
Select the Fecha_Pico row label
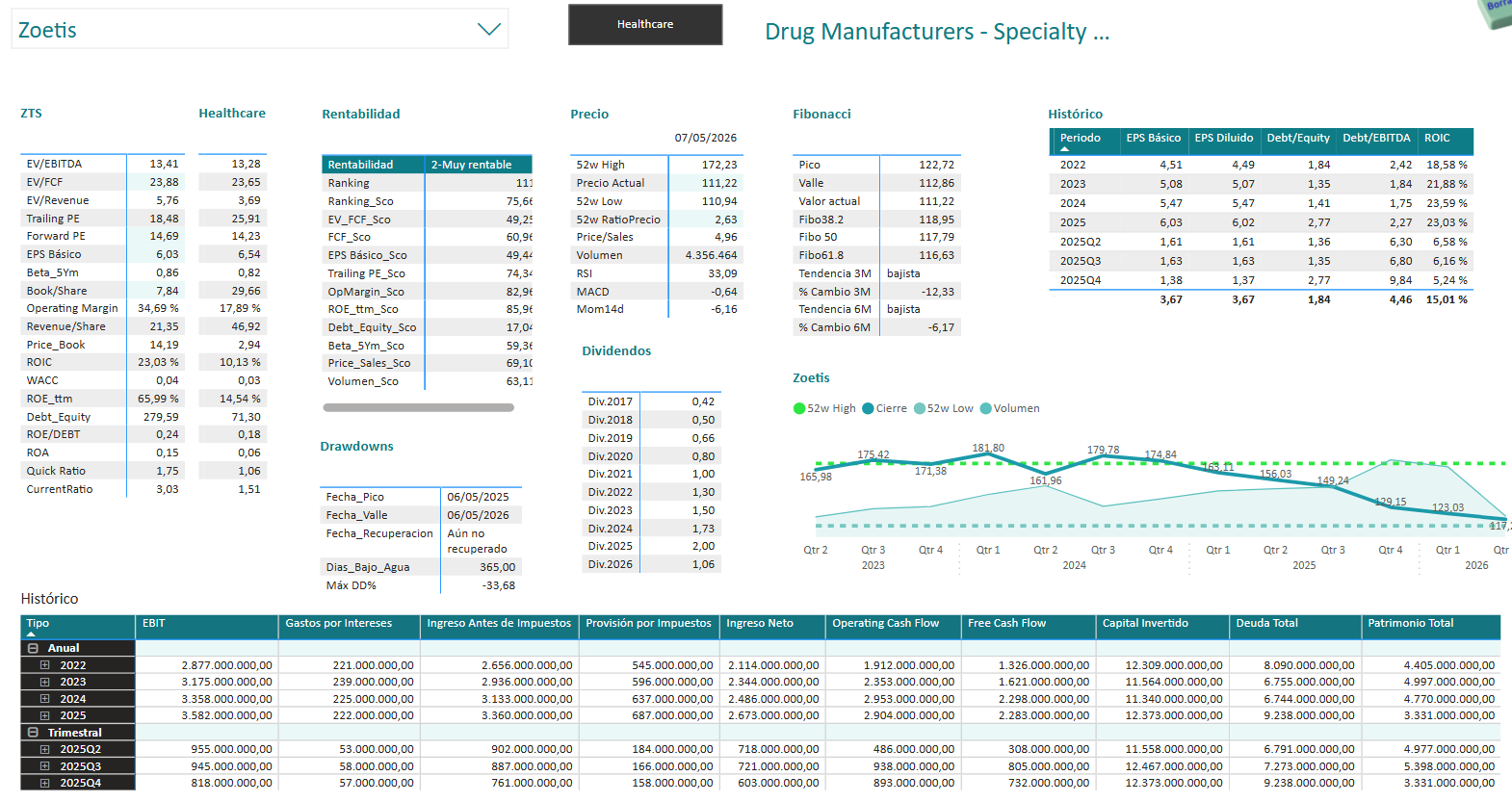coord(354,497)
